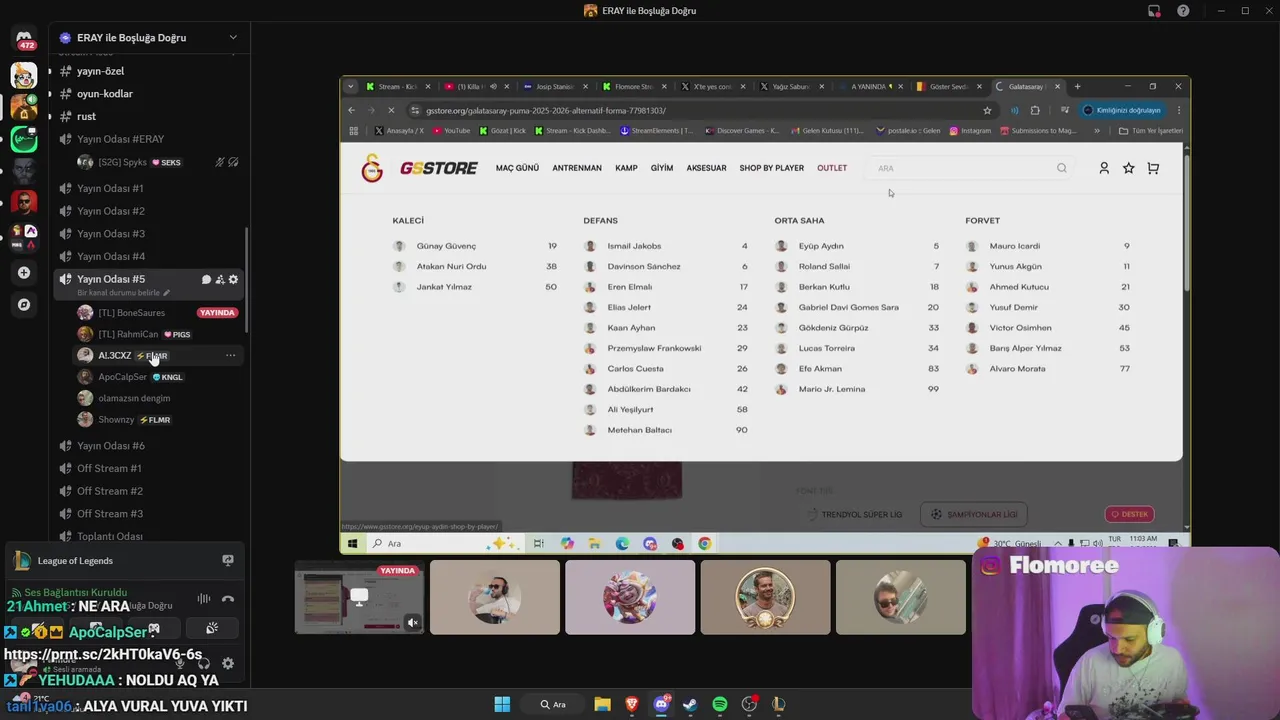Open File Explorer from the taskbar
This screenshot has width=1280, height=720.
pos(602,704)
